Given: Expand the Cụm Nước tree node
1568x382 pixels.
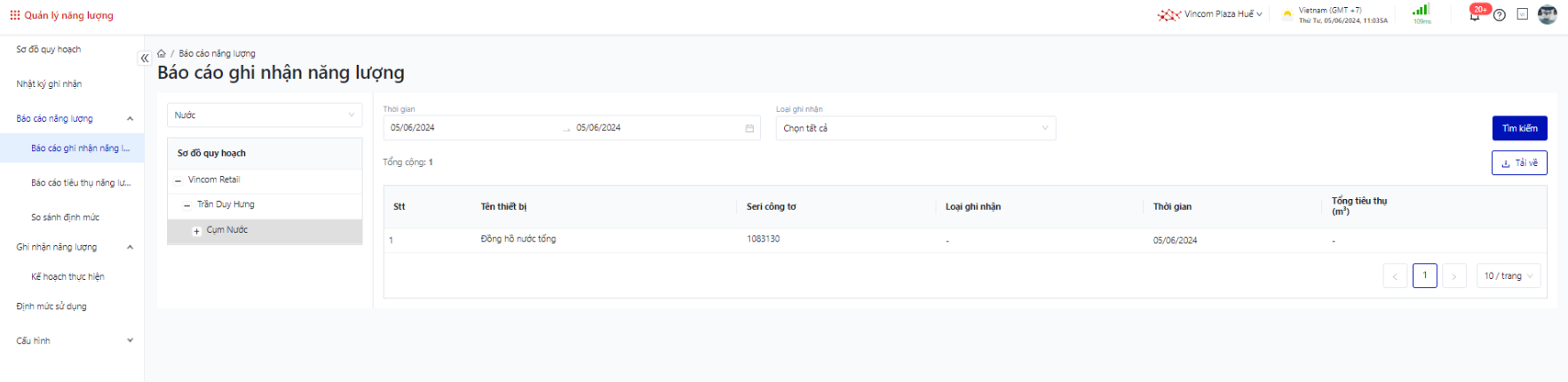Looking at the screenshot, I should pos(196,231).
